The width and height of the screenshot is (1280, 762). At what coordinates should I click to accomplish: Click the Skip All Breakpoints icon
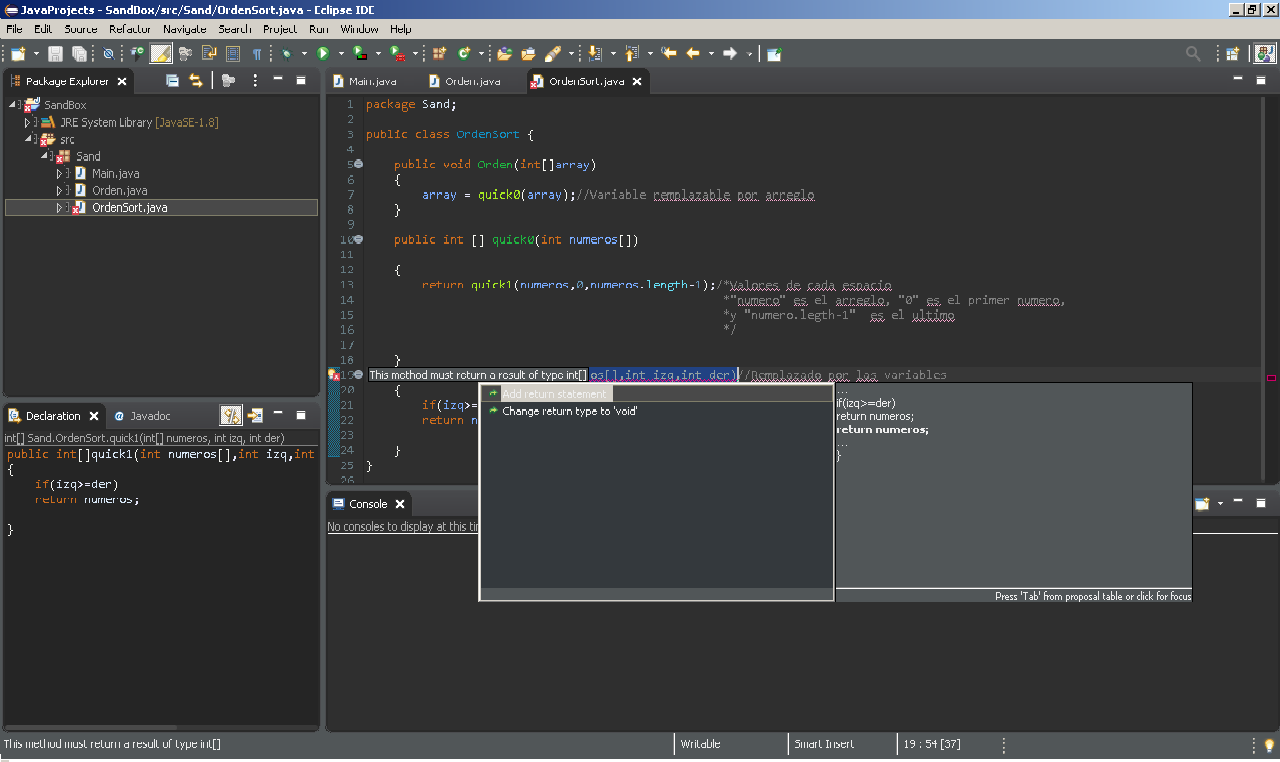pyautogui.click(x=108, y=53)
